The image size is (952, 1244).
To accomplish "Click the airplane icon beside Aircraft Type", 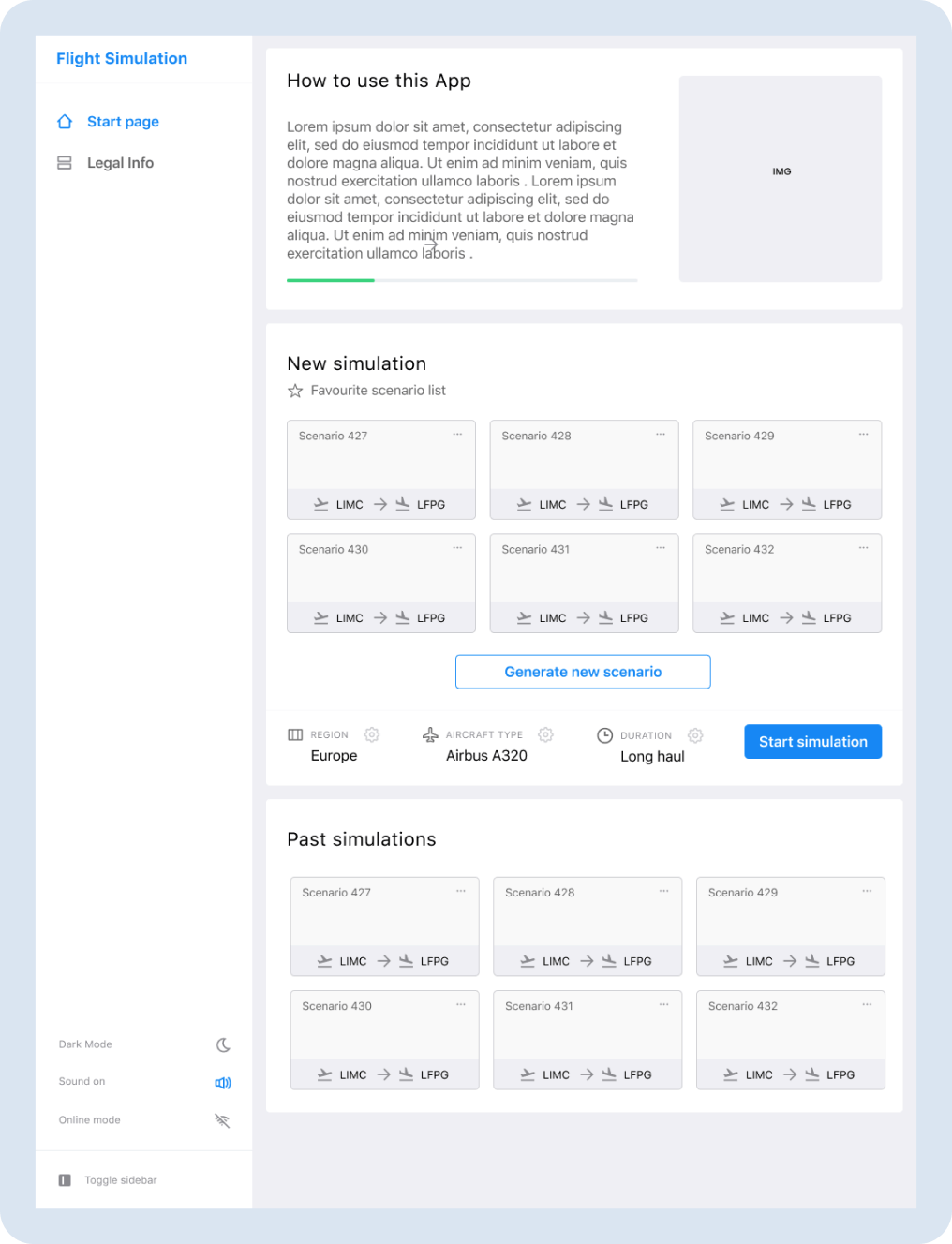I will 430,734.
